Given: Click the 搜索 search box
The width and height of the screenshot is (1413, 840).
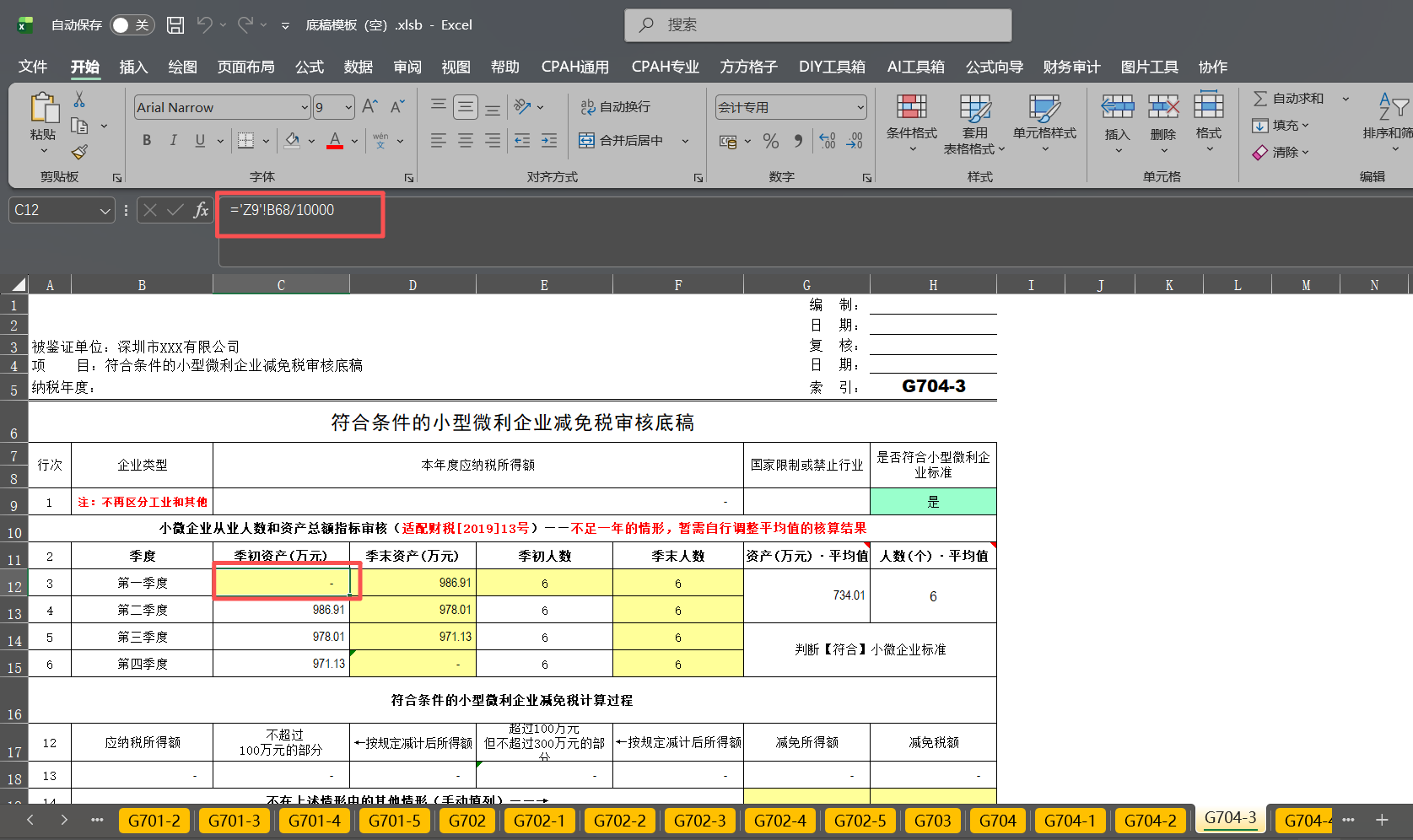Looking at the screenshot, I should point(818,25).
